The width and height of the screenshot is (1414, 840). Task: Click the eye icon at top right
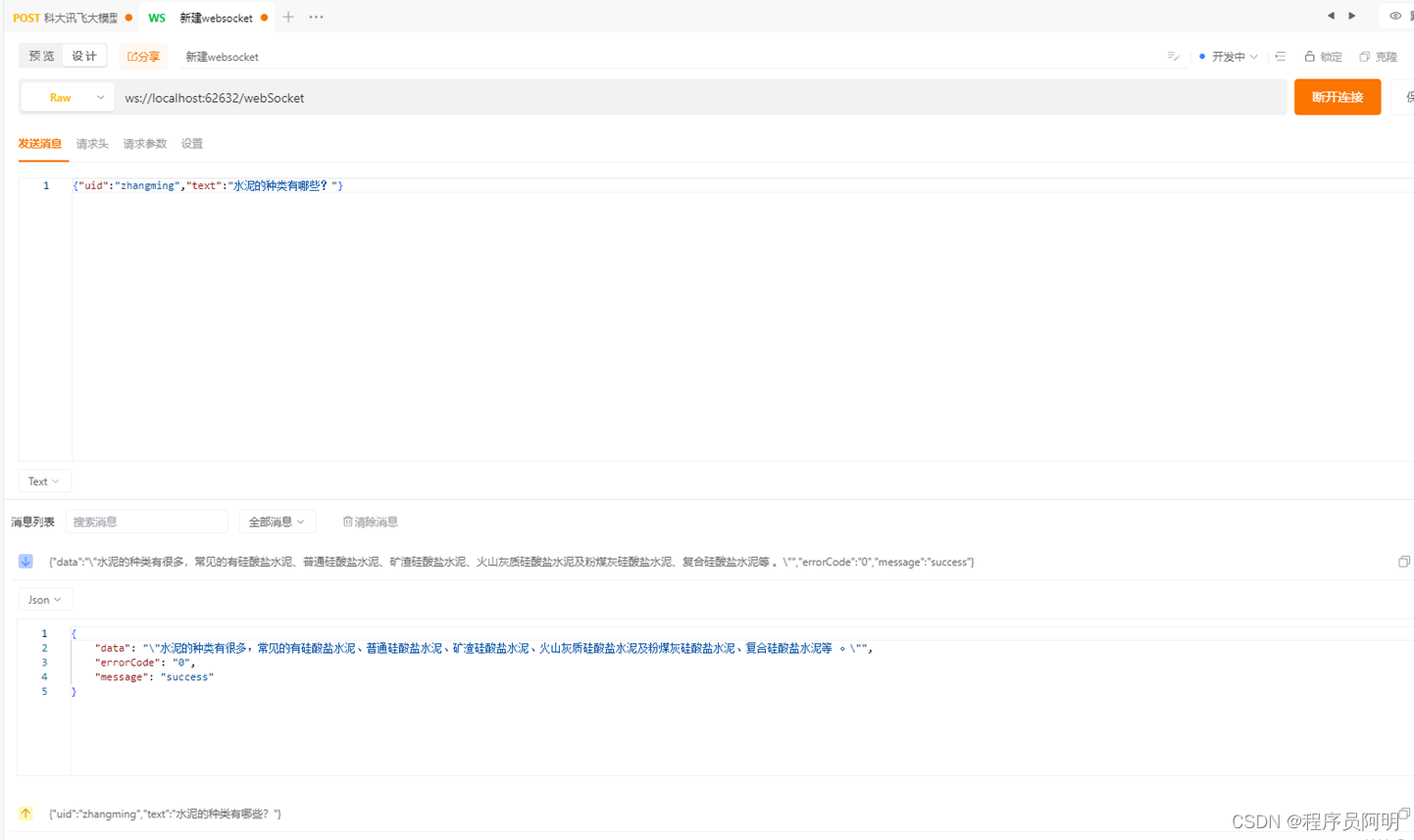click(1395, 16)
